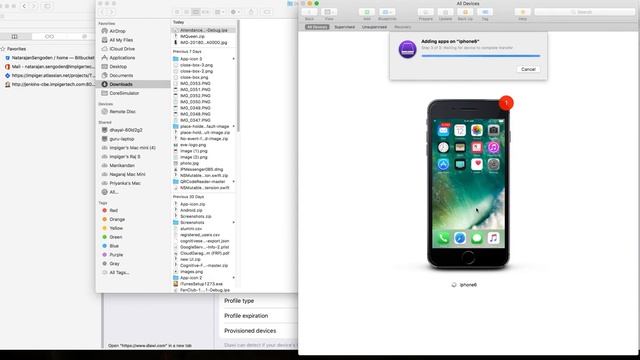Select the iphone6 device thumbnail
The width and height of the screenshot is (640, 360).
468,184
